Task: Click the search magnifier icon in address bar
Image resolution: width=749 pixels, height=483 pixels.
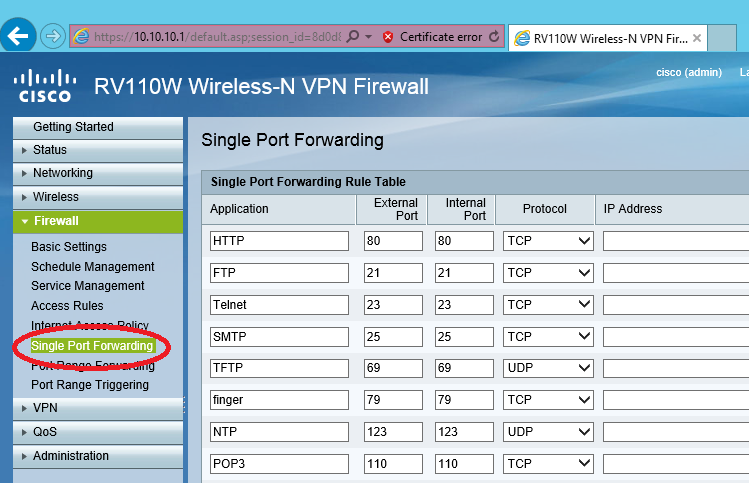Action: click(x=353, y=36)
